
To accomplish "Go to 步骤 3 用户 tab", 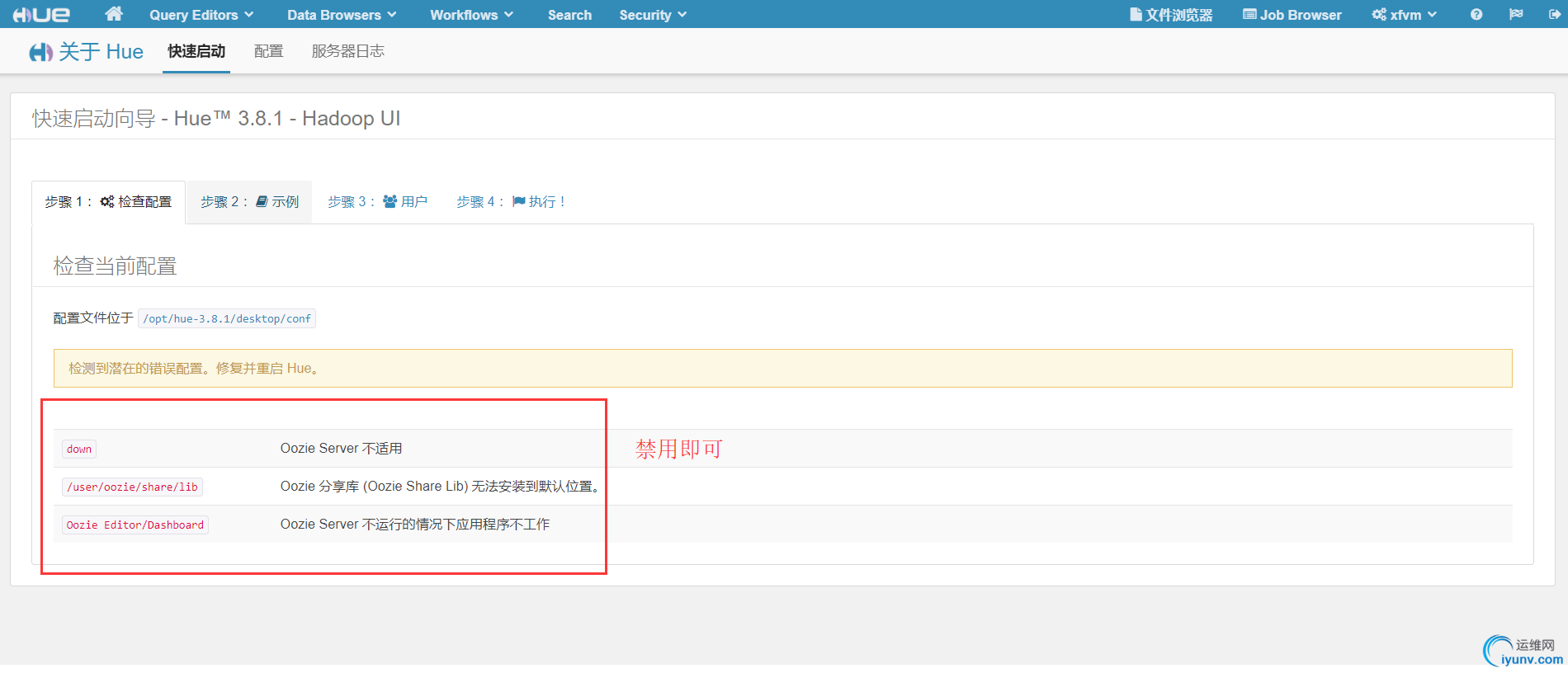I will [377, 202].
